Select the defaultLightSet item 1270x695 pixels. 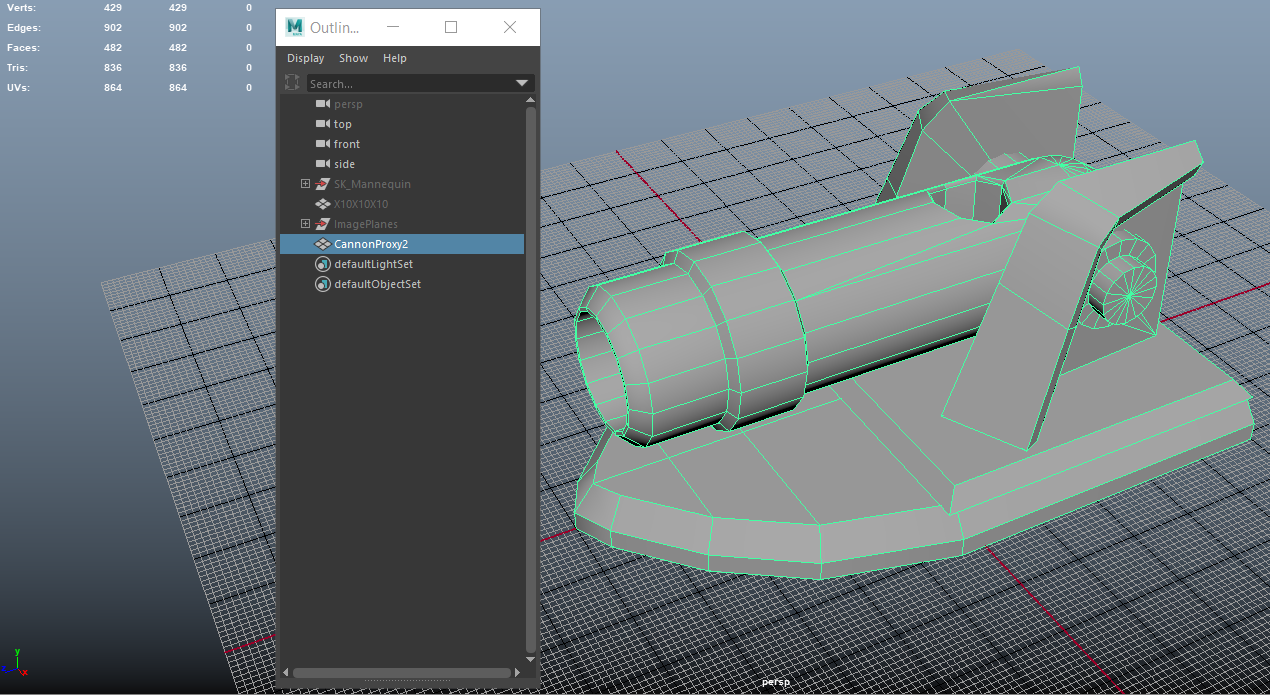click(373, 264)
